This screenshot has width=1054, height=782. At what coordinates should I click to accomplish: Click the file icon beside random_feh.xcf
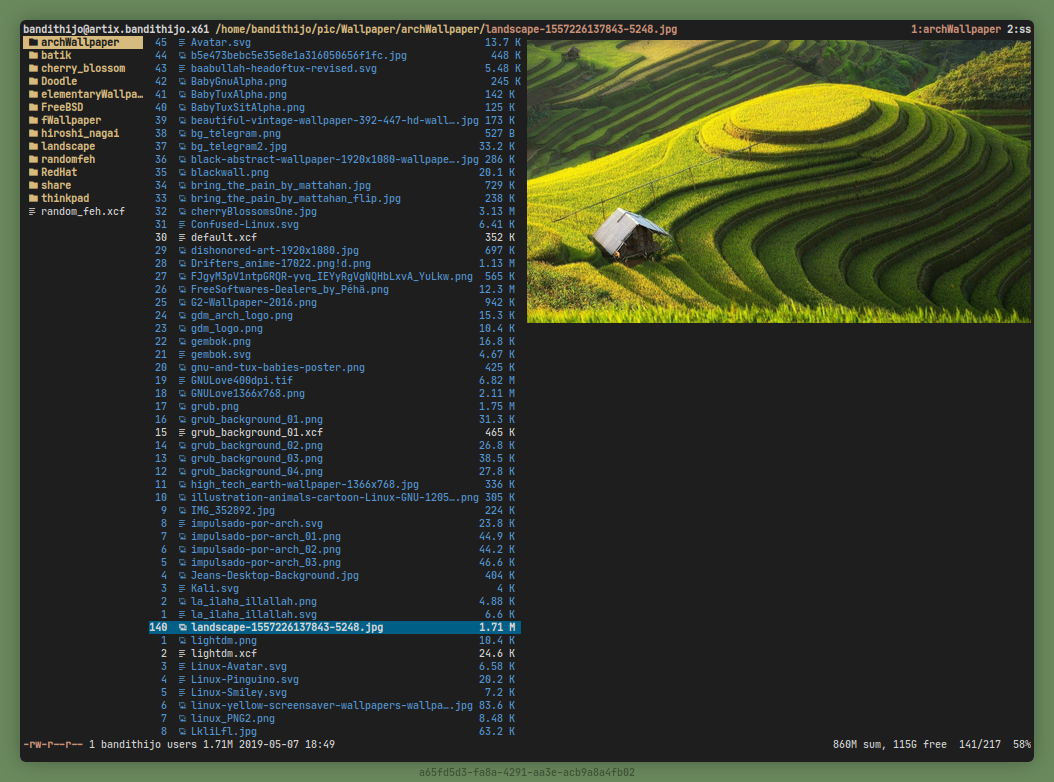pos(33,212)
